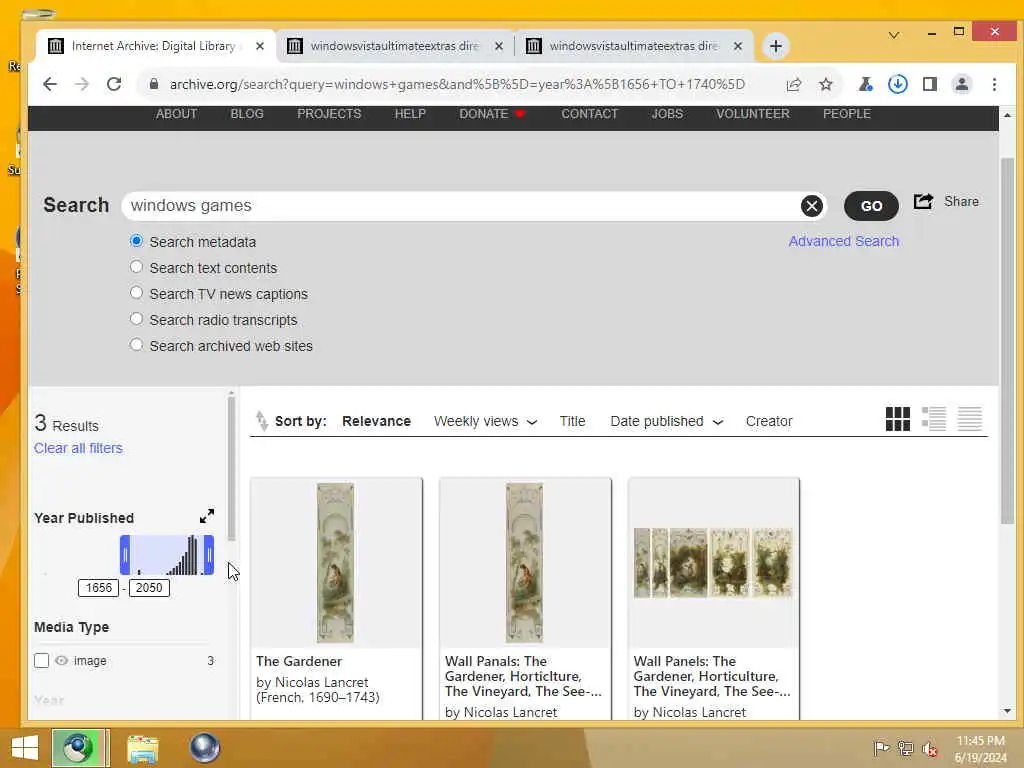Click the Share arrow icon
The height and width of the screenshot is (768, 1024).
coord(923,201)
